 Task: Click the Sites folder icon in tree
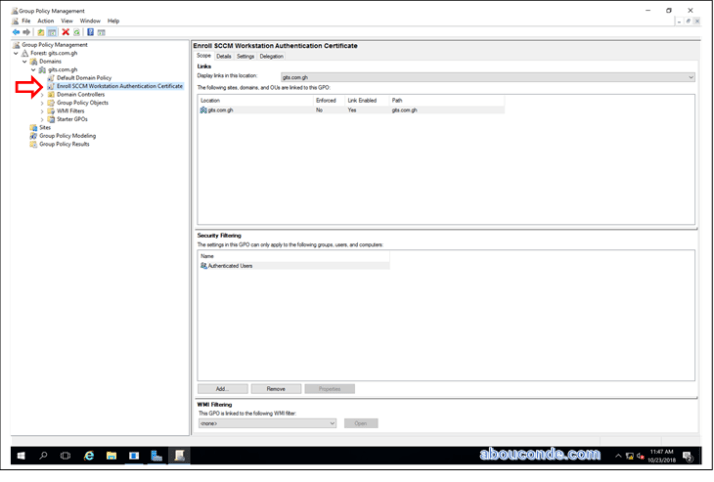pos(34,127)
